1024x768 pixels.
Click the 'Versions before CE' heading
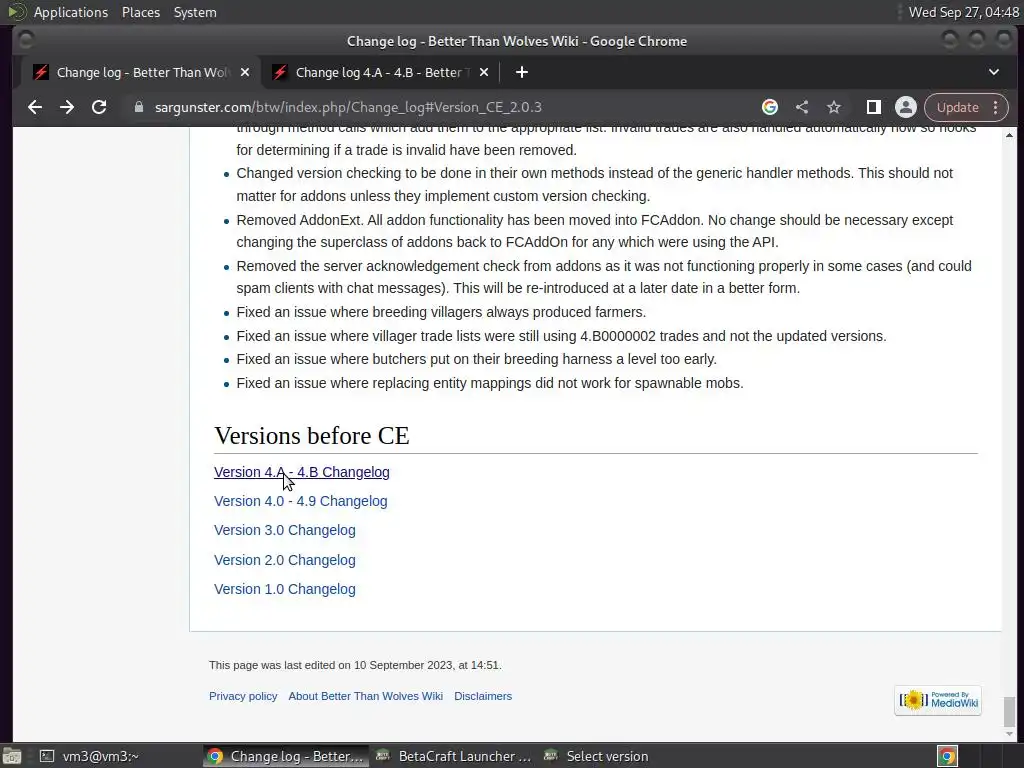point(312,436)
